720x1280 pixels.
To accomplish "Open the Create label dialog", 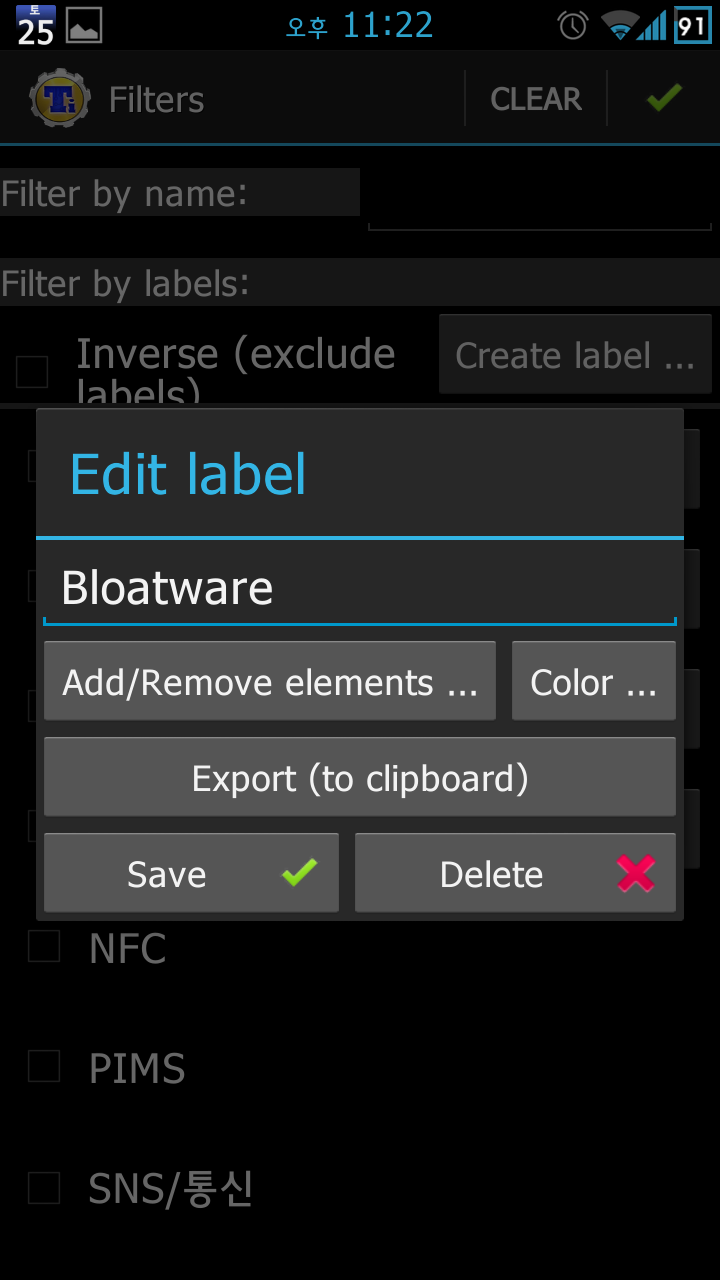I will click(575, 355).
